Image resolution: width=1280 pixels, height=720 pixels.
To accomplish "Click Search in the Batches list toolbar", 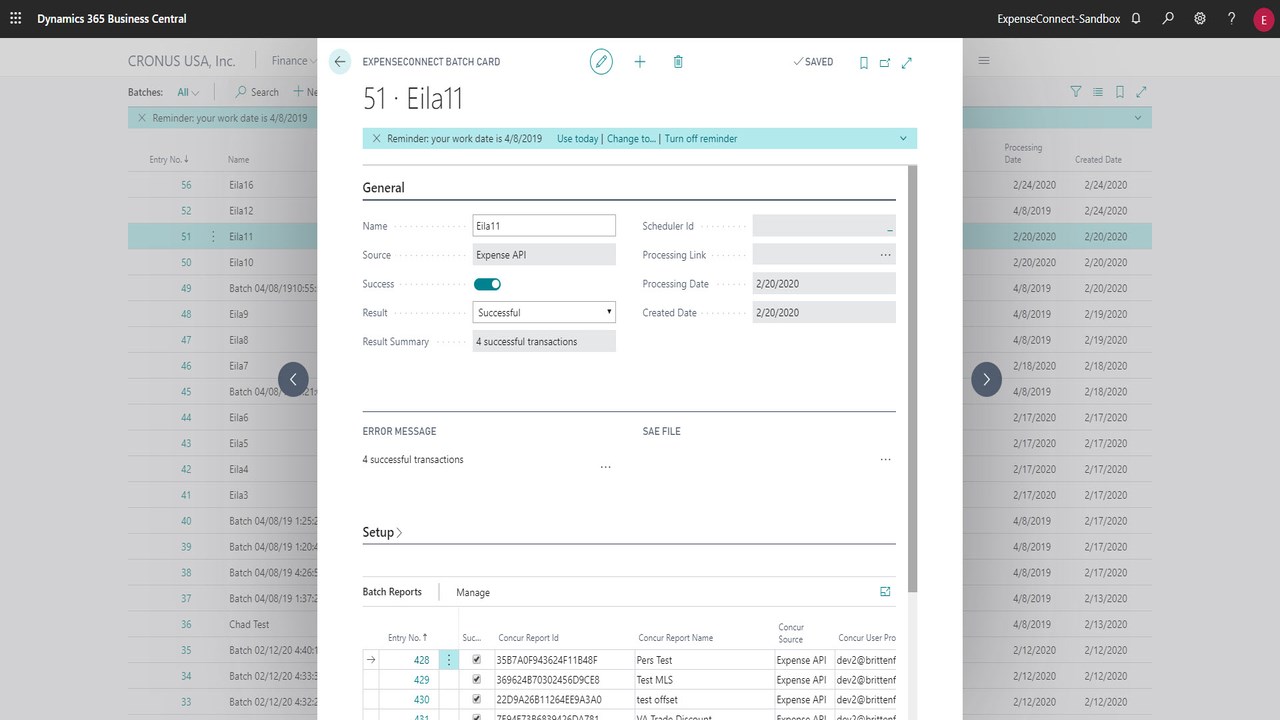I will pos(257,92).
